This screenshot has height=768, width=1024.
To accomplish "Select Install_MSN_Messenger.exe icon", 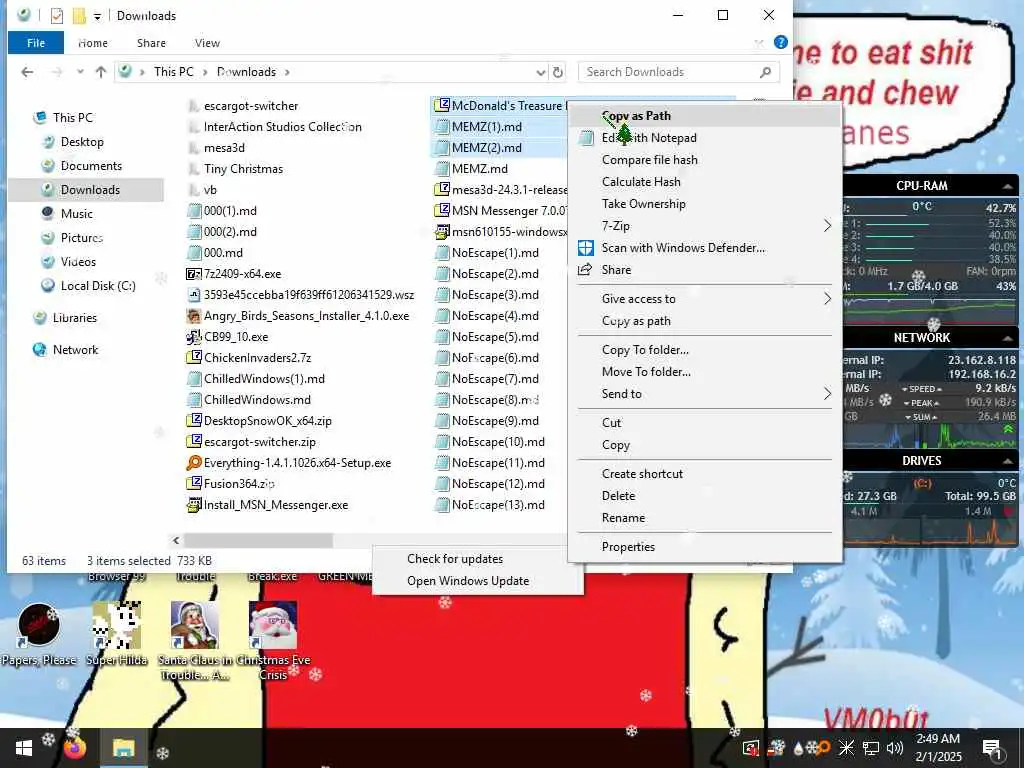I will [194, 505].
